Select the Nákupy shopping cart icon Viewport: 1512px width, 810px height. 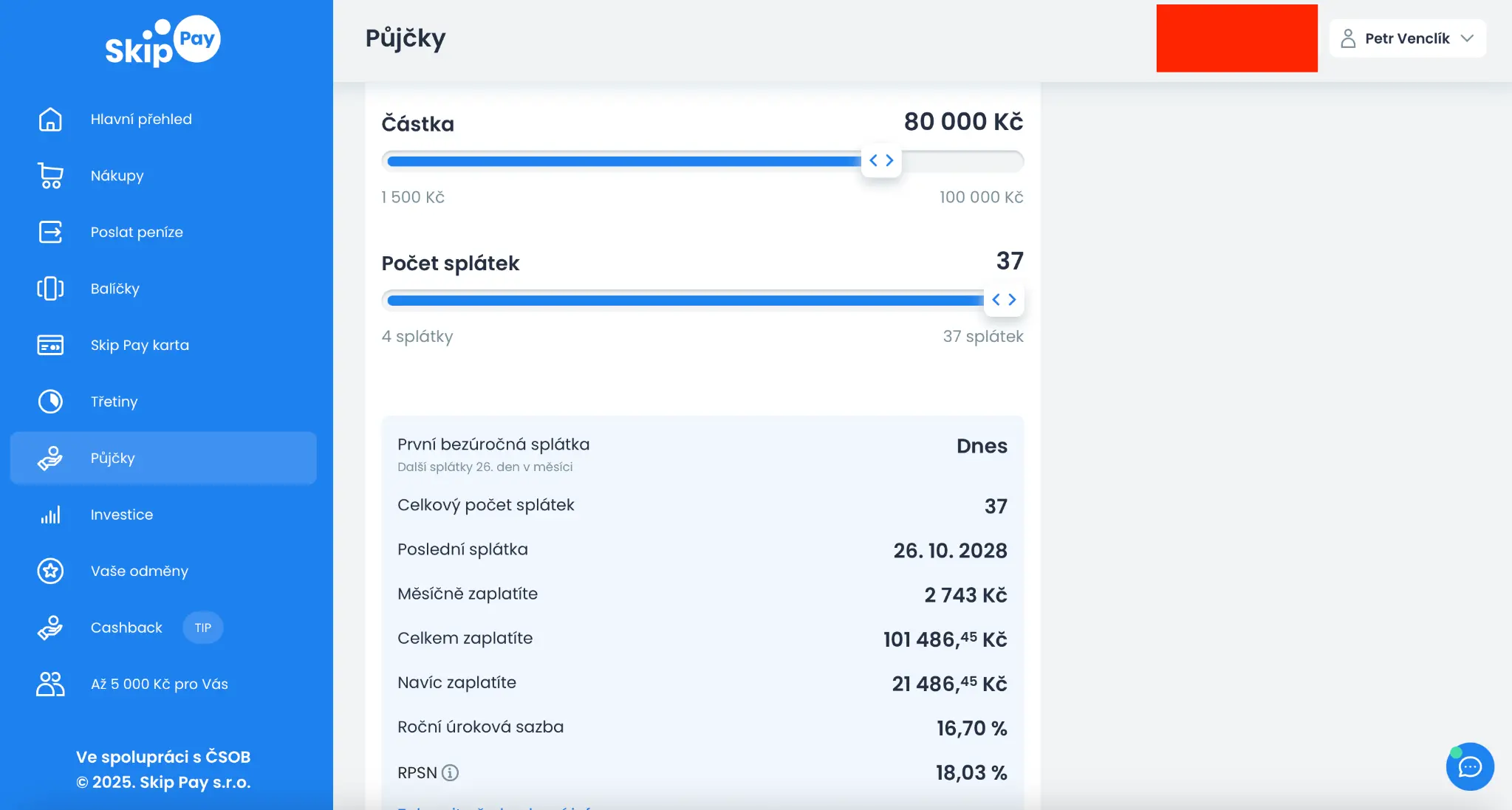click(49, 176)
